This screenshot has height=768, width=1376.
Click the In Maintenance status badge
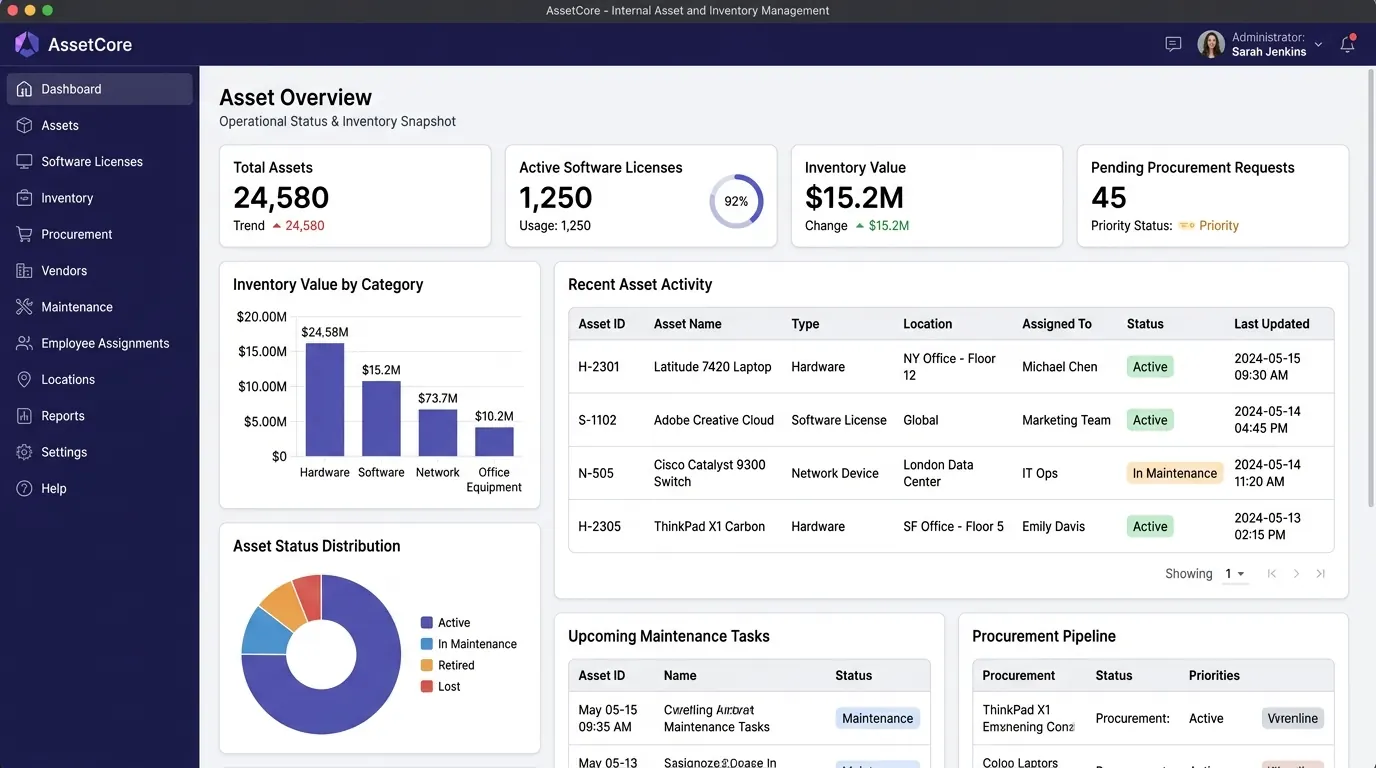(1175, 473)
